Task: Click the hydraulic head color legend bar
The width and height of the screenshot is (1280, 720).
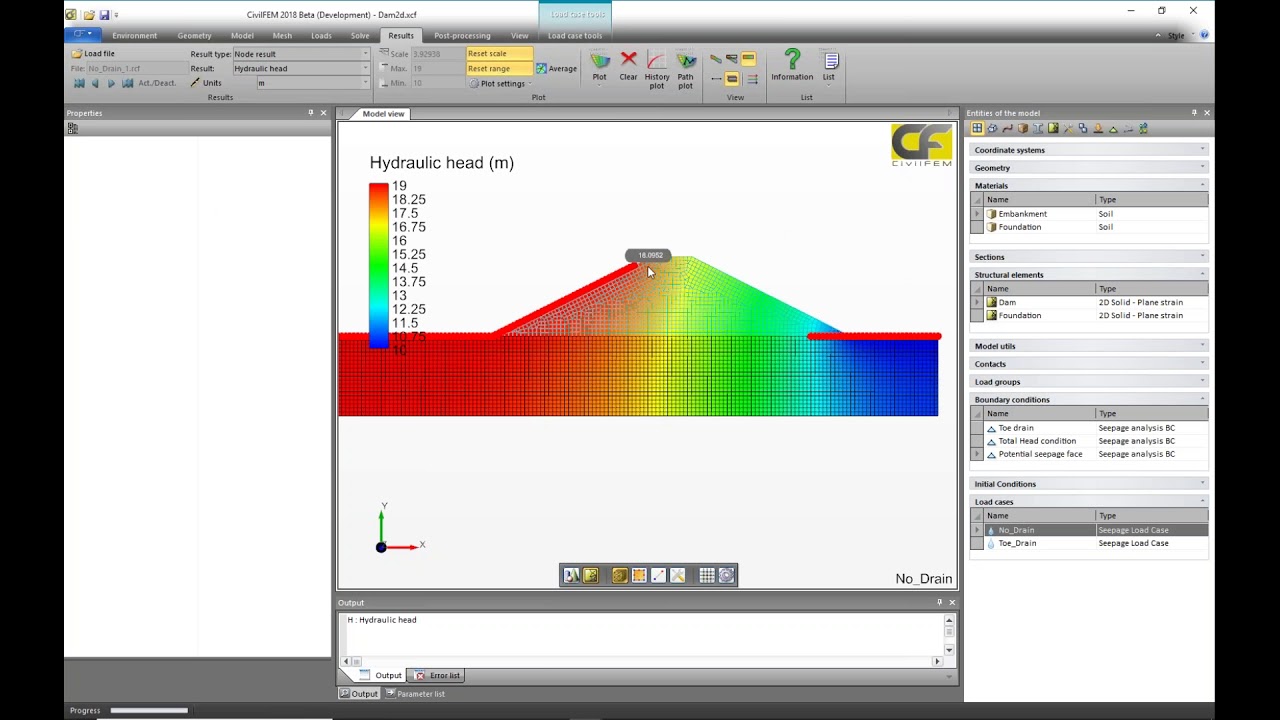Action: click(378, 266)
